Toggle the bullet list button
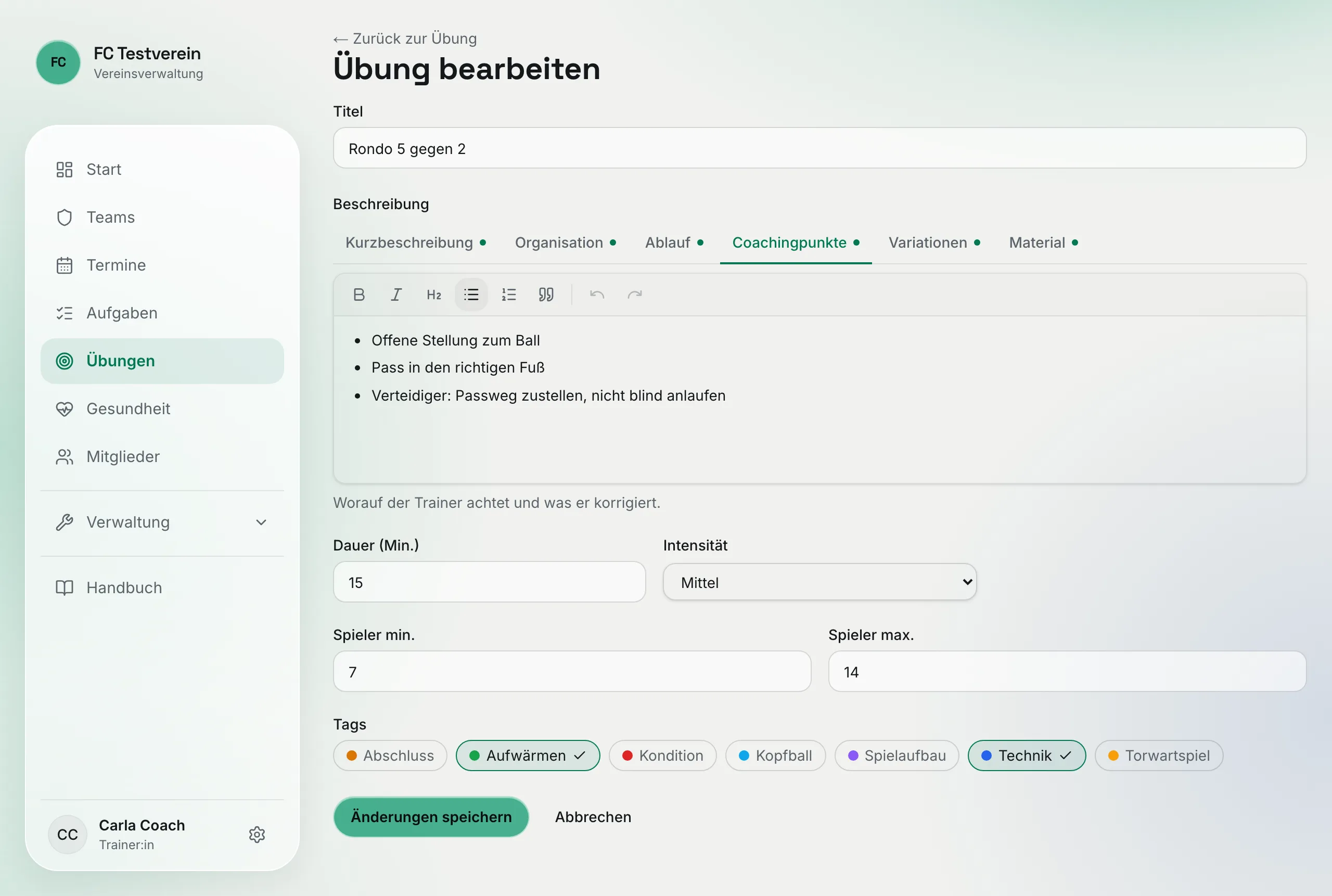1332x896 pixels. coord(471,295)
